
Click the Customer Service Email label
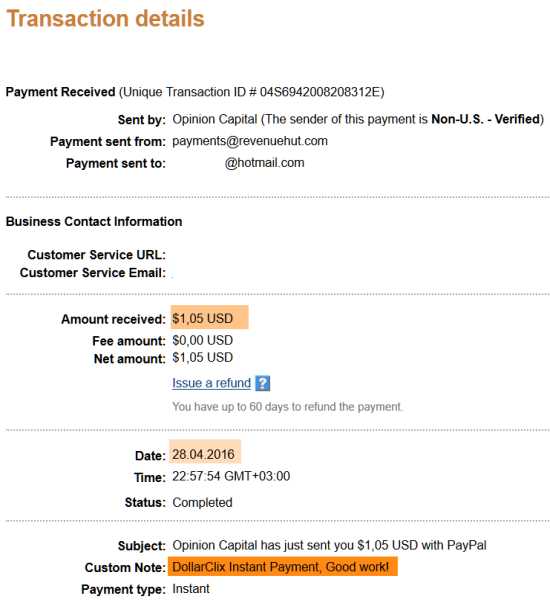93,273
